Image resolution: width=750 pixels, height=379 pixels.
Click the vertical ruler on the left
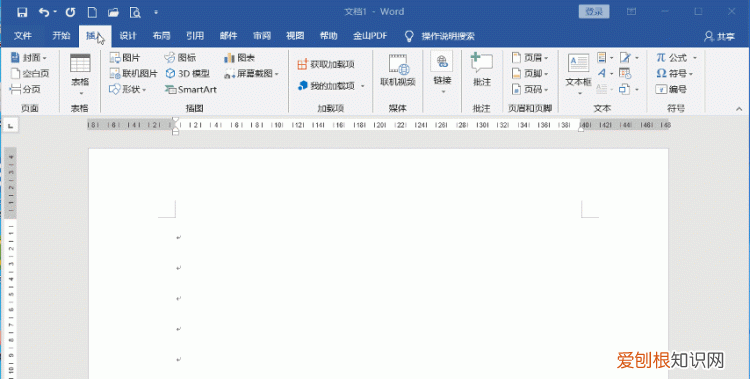(11, 263)
